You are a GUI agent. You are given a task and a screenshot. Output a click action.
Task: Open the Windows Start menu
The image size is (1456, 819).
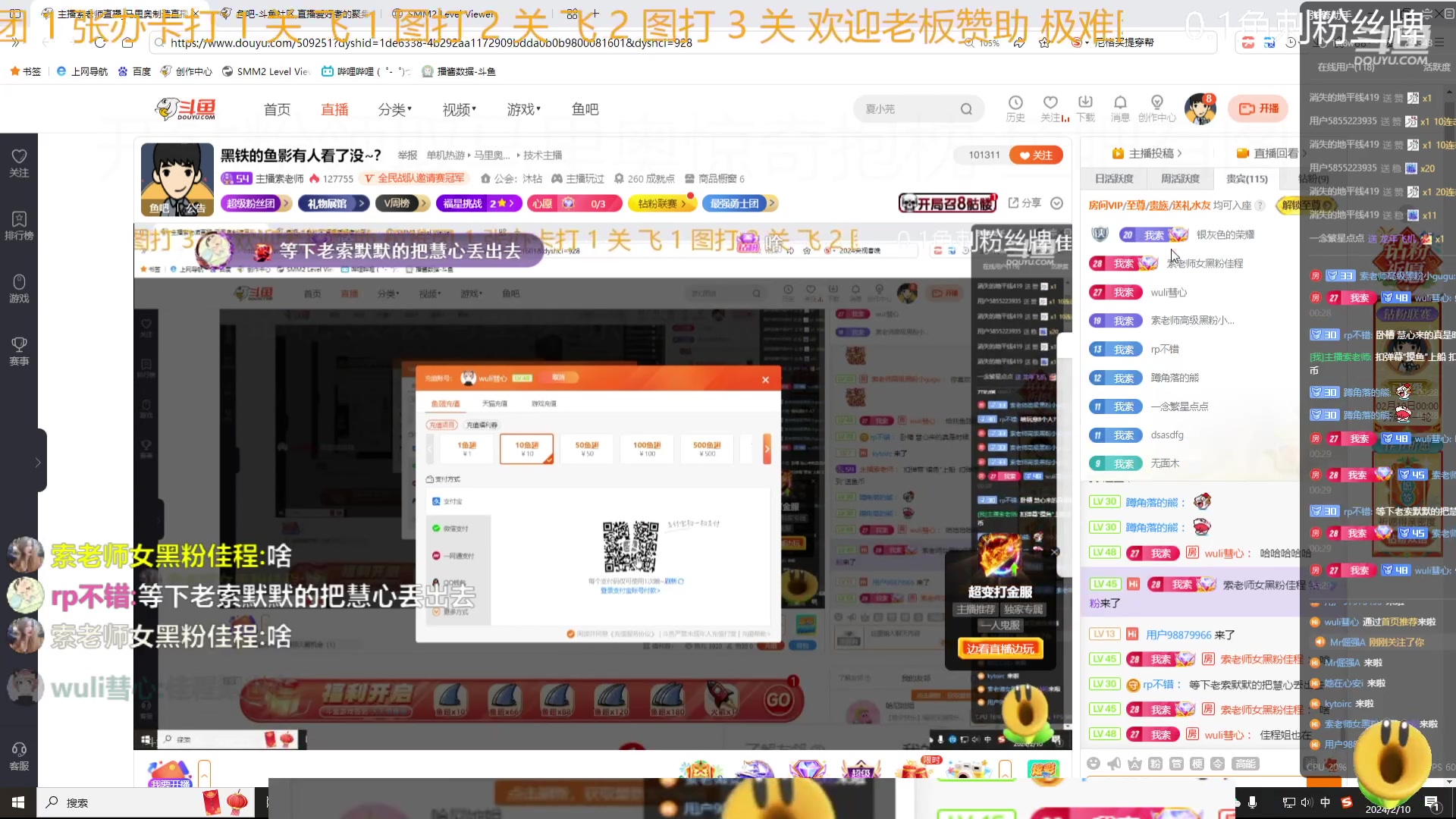point(17,802)
